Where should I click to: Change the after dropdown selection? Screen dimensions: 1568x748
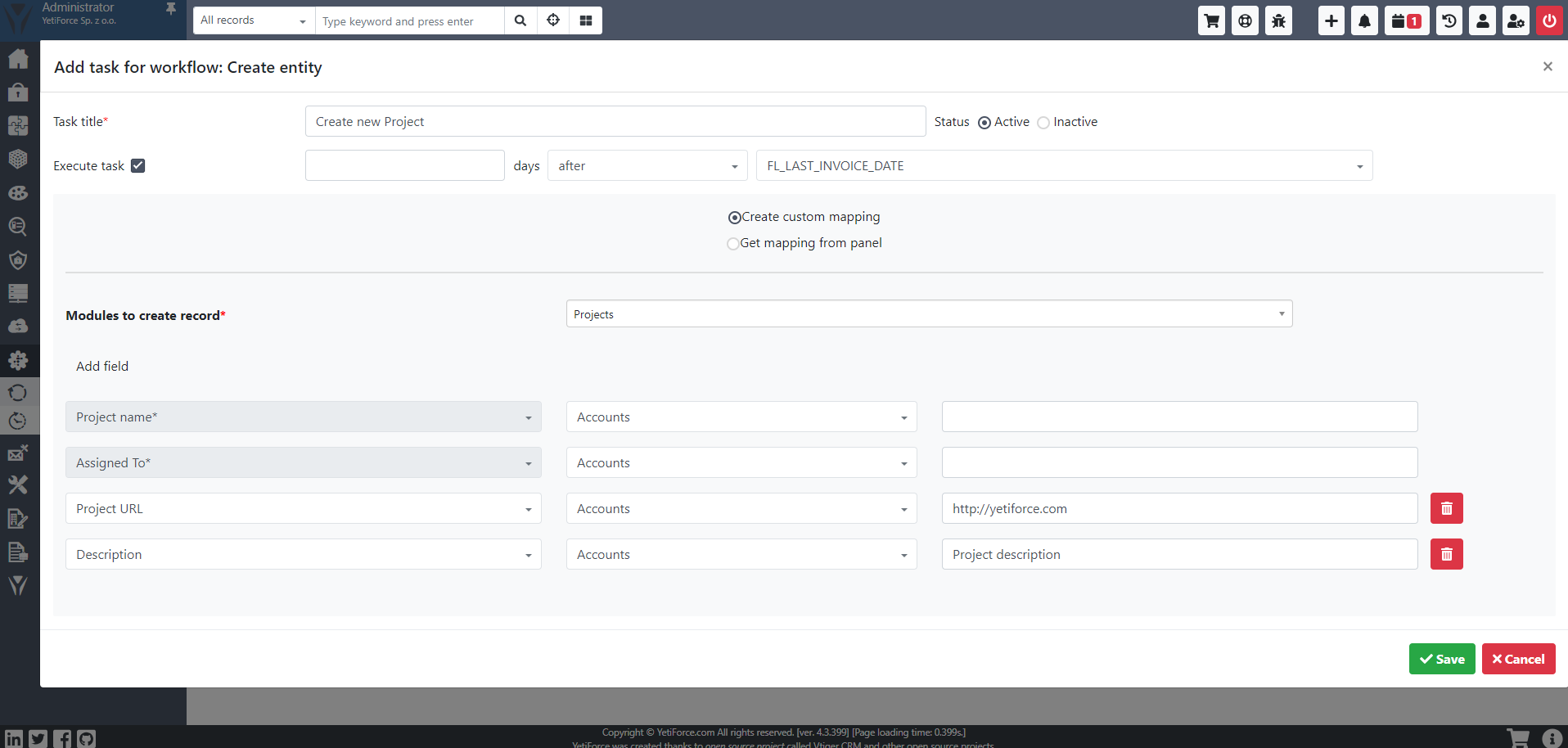[646, 165]
